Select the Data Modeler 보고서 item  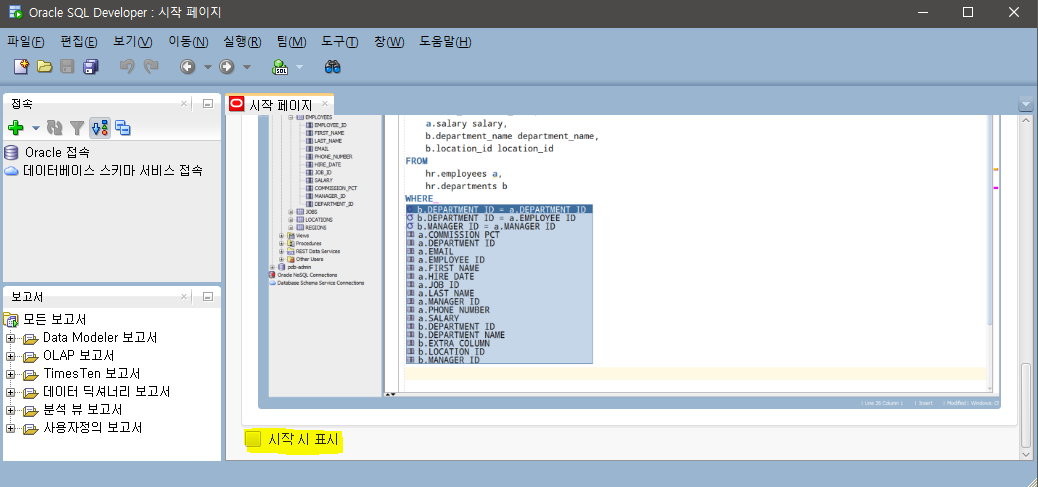[x=100, y=337]
